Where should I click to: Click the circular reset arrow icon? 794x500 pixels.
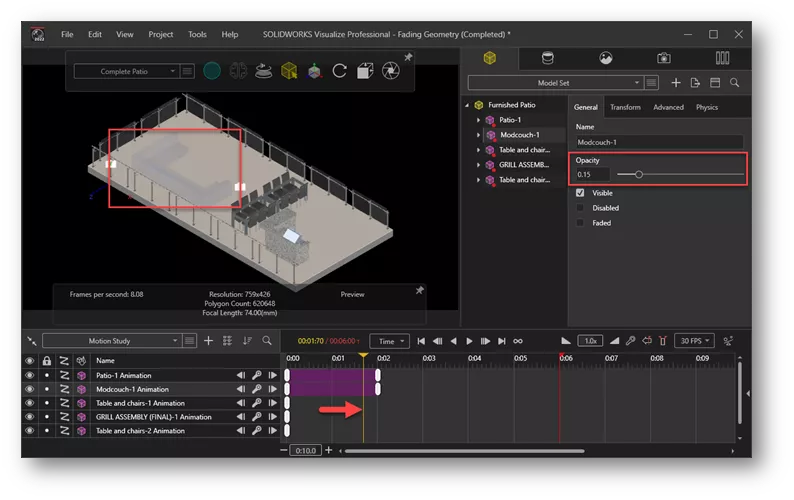(339, 71)
